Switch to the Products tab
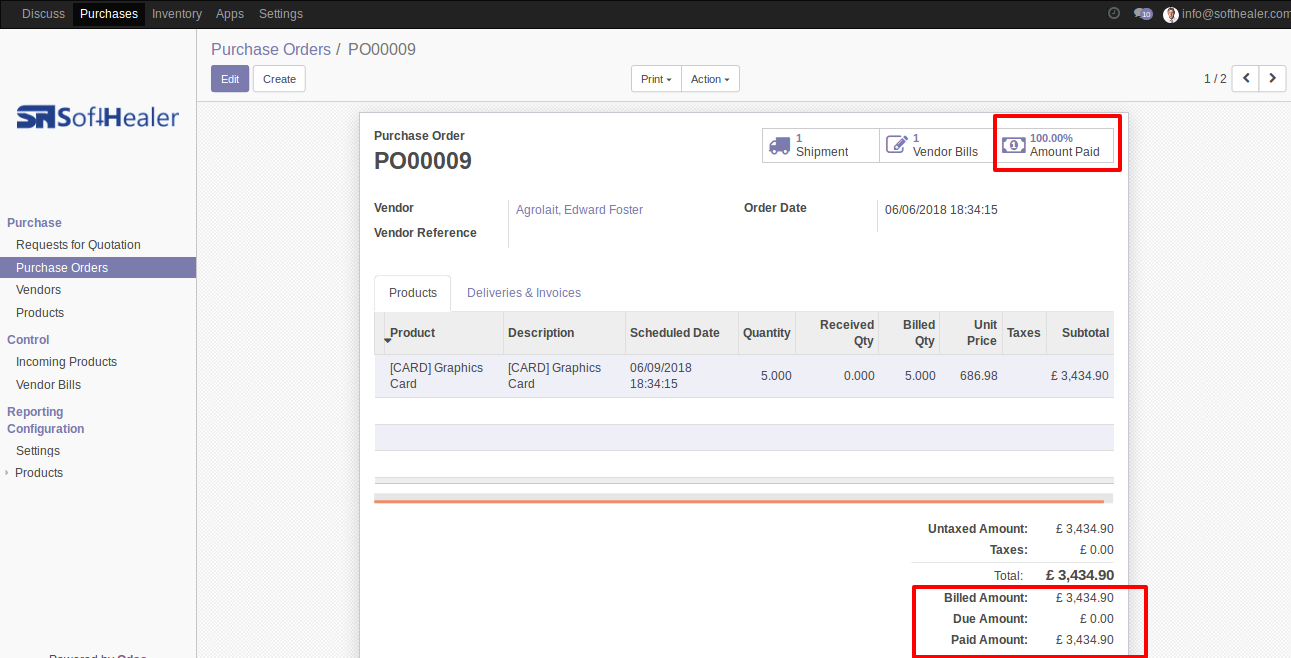 (x=413, y=293)
